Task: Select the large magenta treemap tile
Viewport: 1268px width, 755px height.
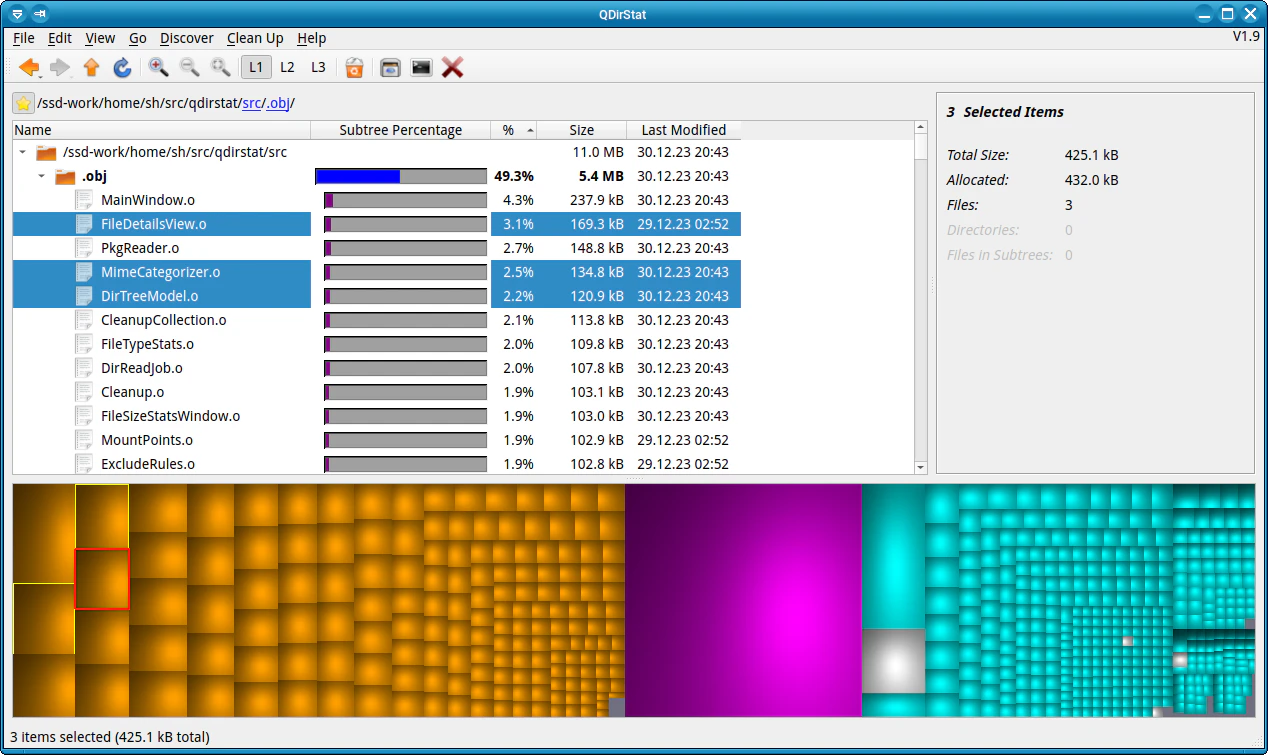Action: (743, 600)
